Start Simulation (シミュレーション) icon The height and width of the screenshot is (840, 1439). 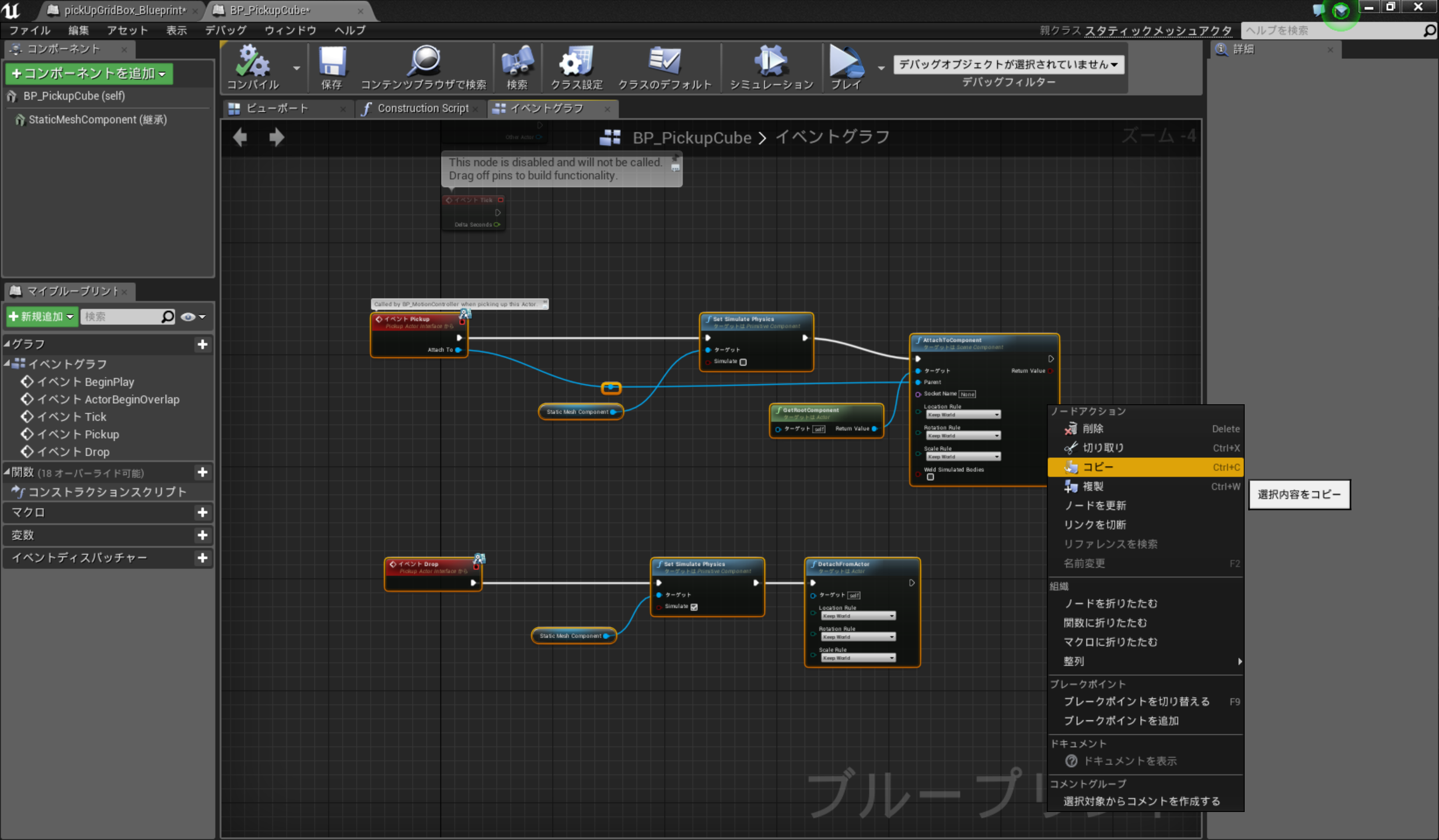tap(771, 62)
